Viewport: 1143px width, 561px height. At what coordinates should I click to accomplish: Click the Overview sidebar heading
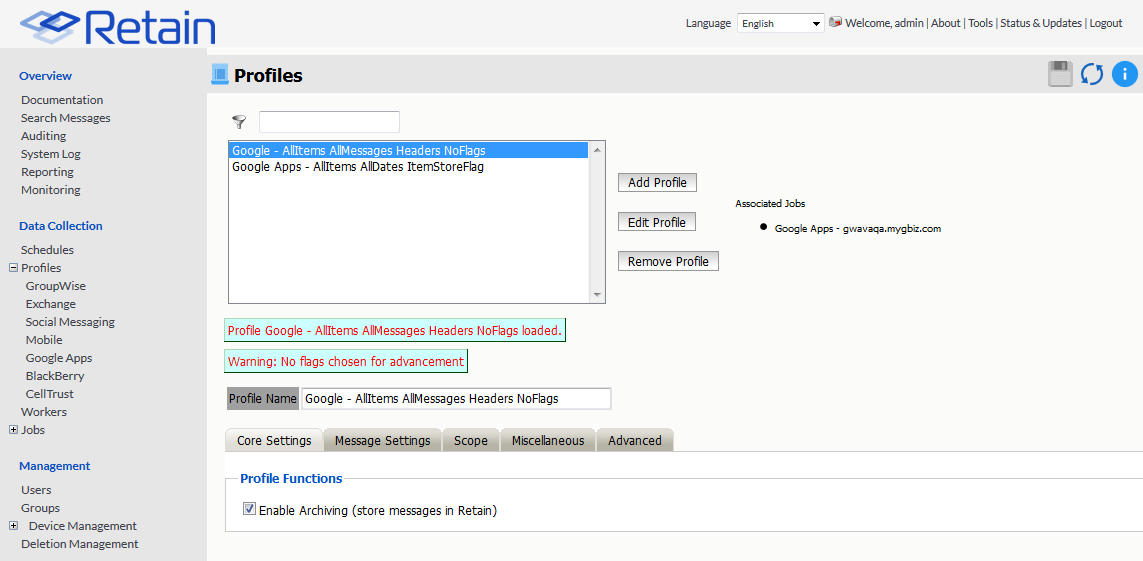pyautogui.click(x=45, y=76)
